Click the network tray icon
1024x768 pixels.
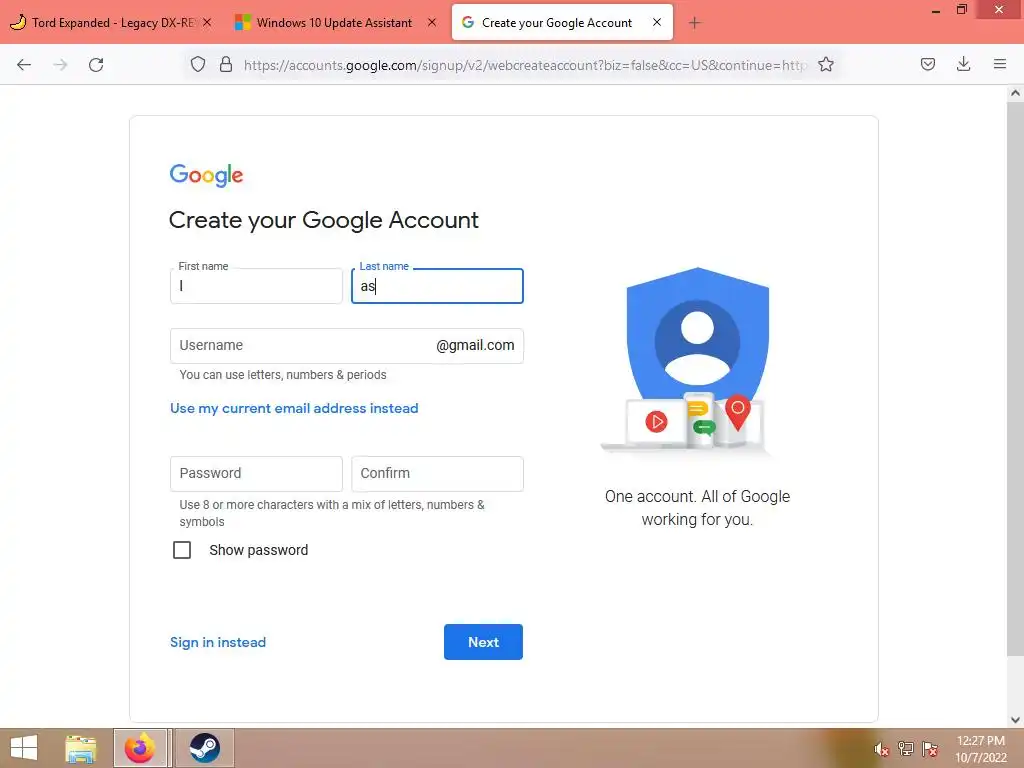(x=906, y=749)
